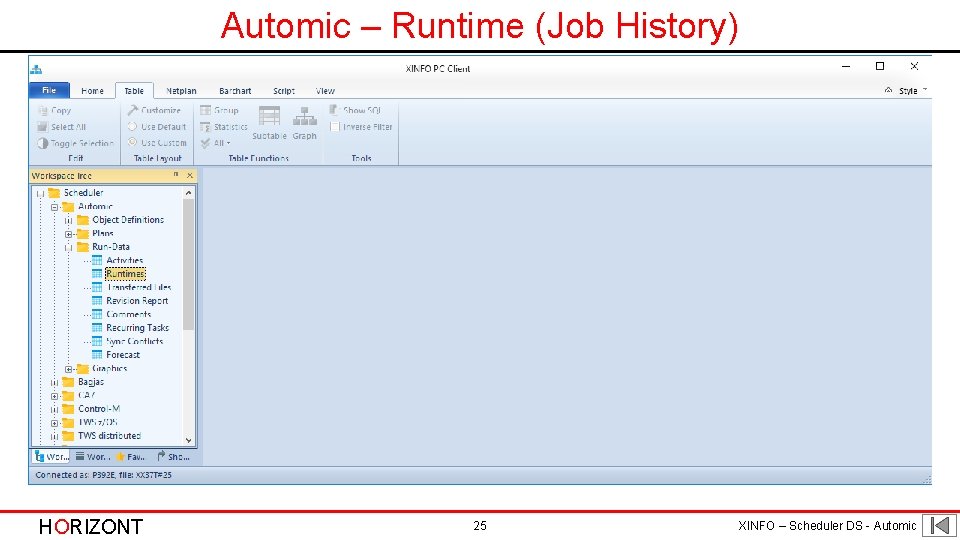Image resolution: width=960 pixels, height=540 pixels.
Task: Pin the Workspace tree panel
Action: 176,174
